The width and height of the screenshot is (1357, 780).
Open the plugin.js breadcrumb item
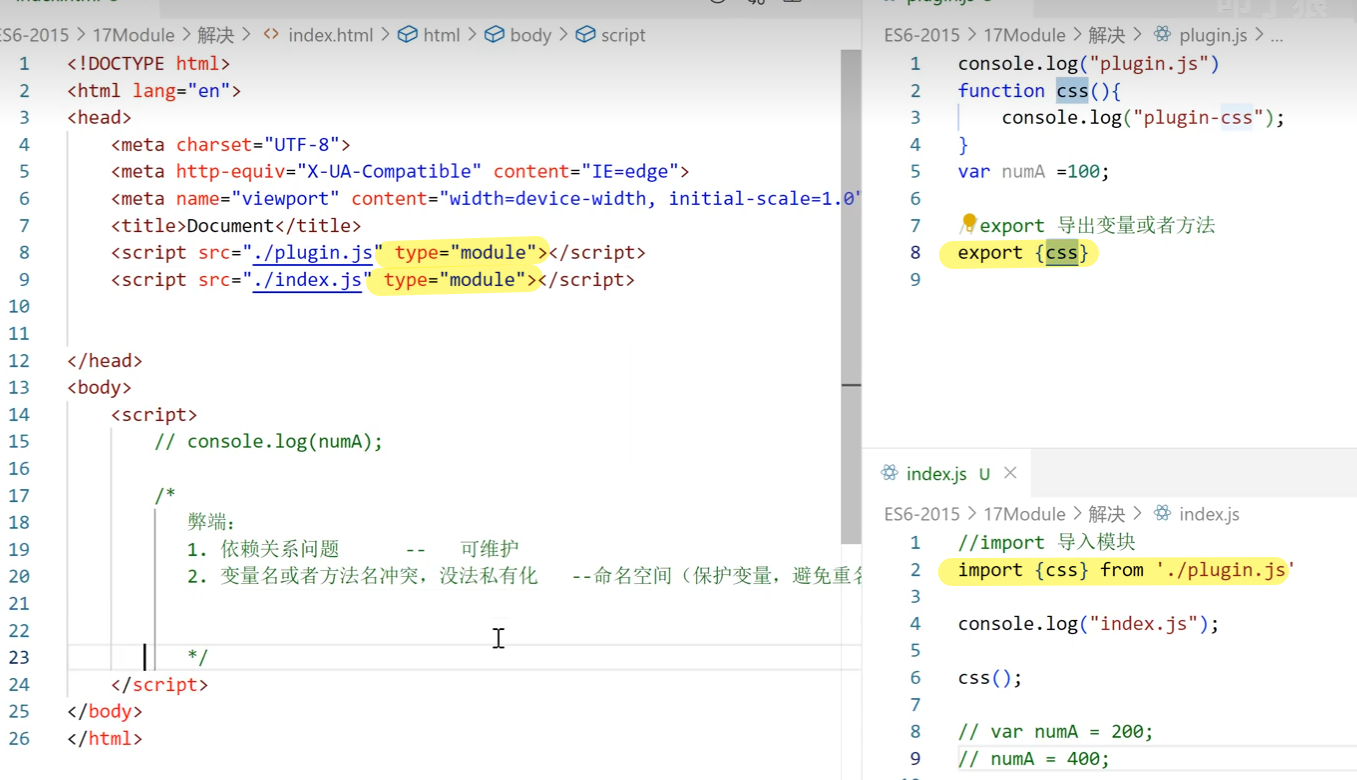[1213, 35]
